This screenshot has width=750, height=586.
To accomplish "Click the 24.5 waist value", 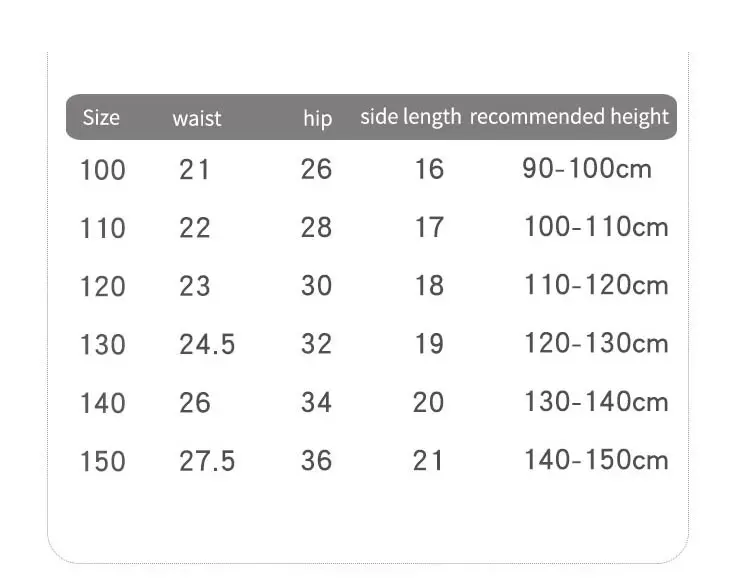I will click(x=207, y=344).
